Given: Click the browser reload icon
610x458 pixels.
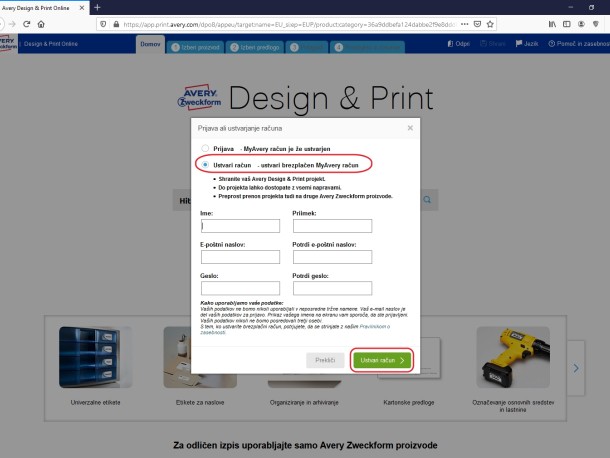Looking at the screenshot, I should click(x=26, y=24).
